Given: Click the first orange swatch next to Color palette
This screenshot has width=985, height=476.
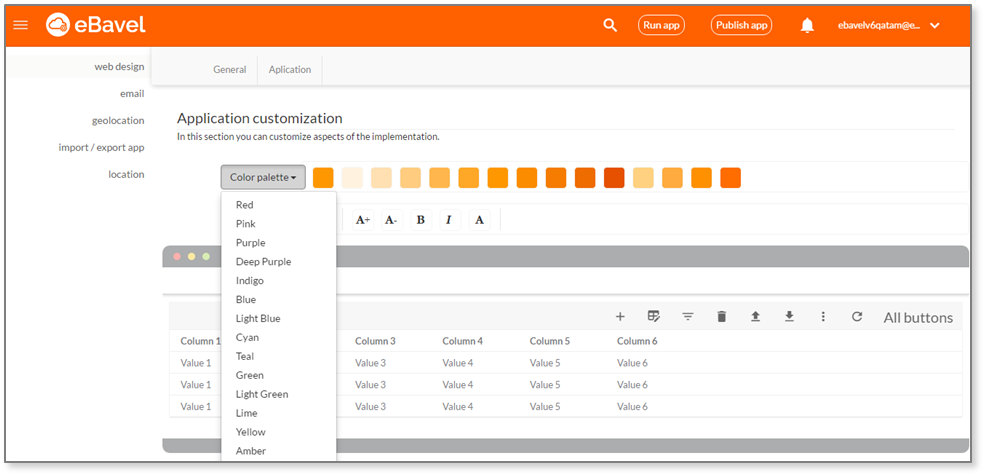Looking at the screenshot, I should click(x=323, y=178).
